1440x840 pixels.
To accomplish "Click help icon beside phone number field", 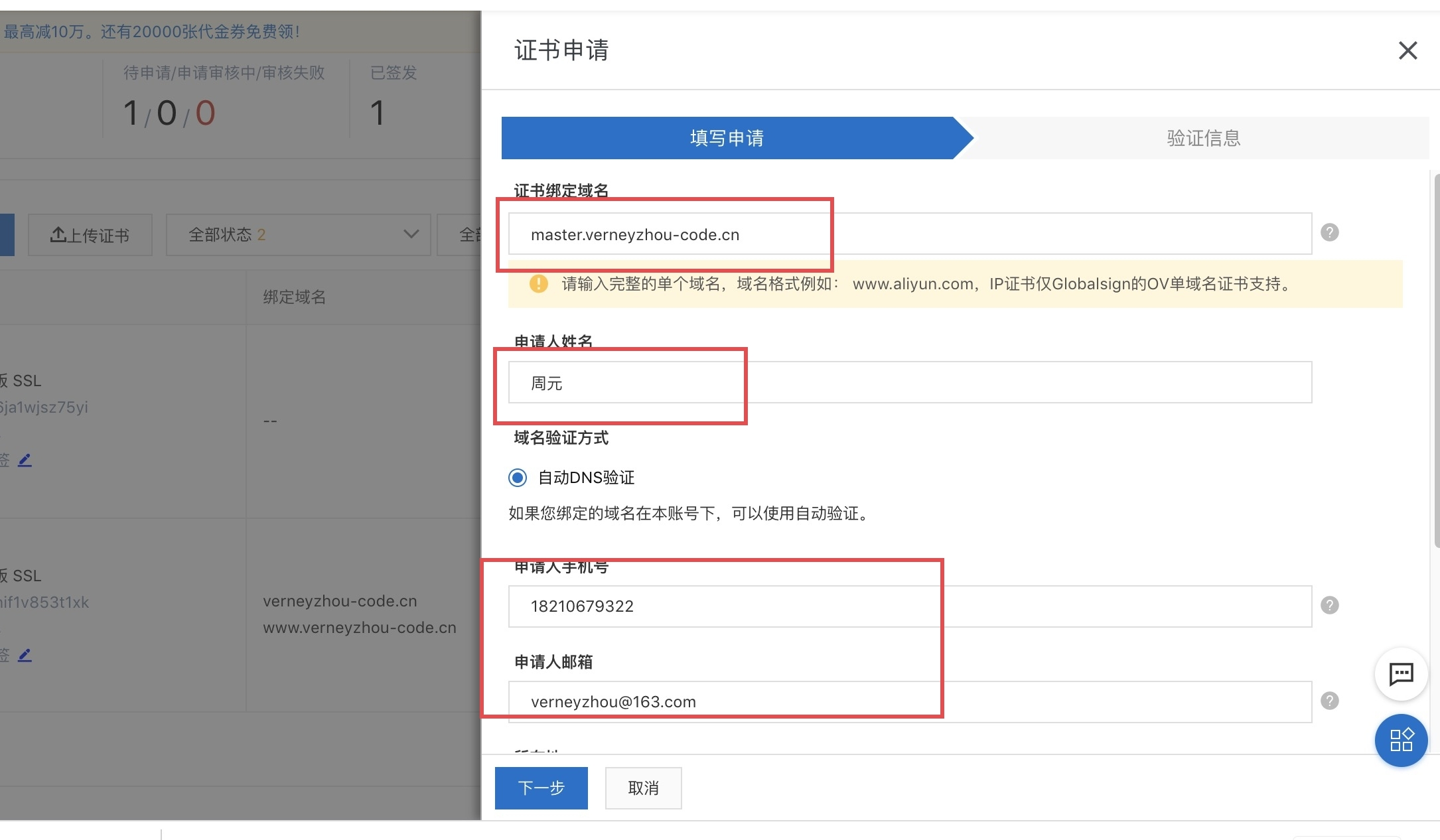I will 1329,605.
